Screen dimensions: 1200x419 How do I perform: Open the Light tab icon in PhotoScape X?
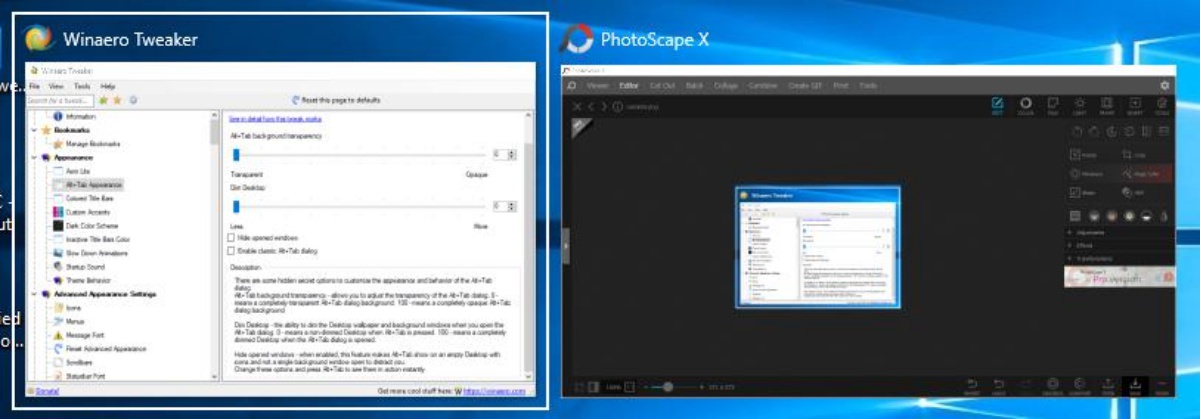1079,104
